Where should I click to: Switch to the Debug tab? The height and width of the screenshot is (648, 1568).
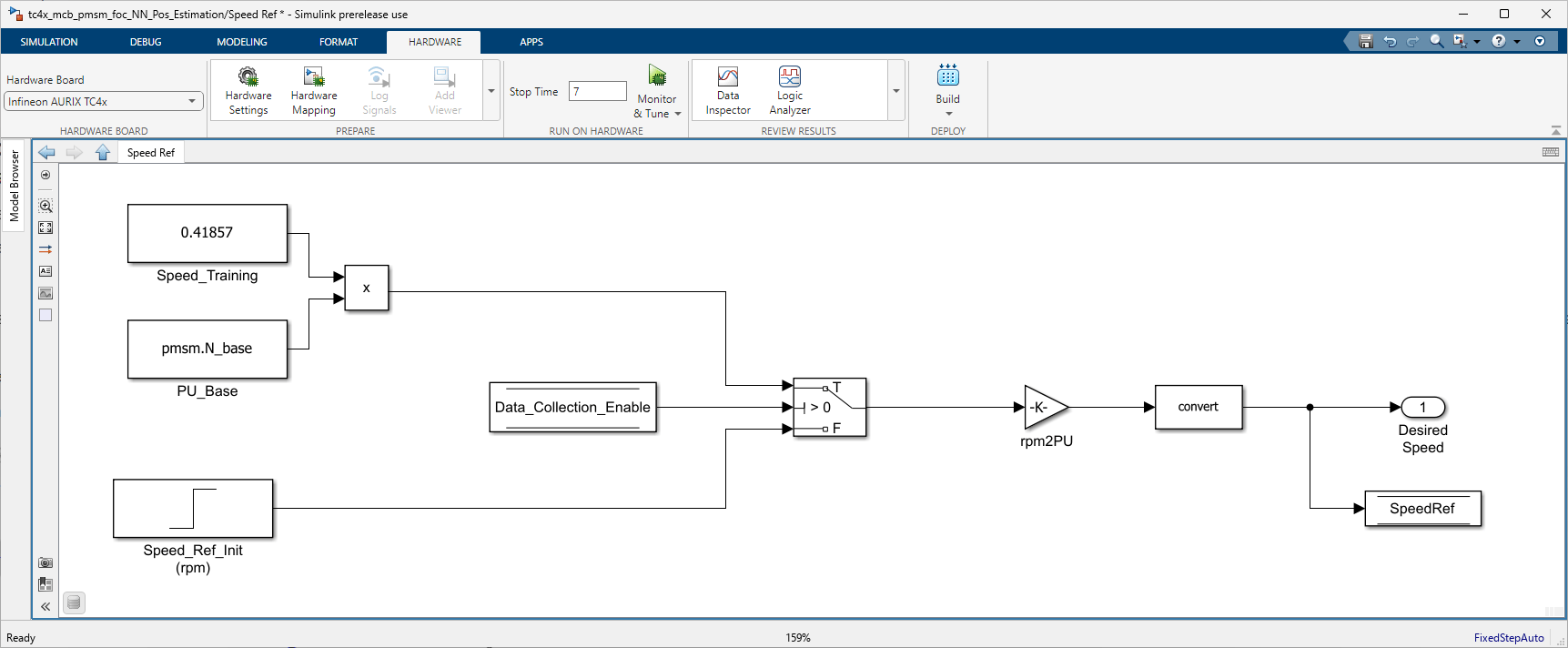click(146, 42)
